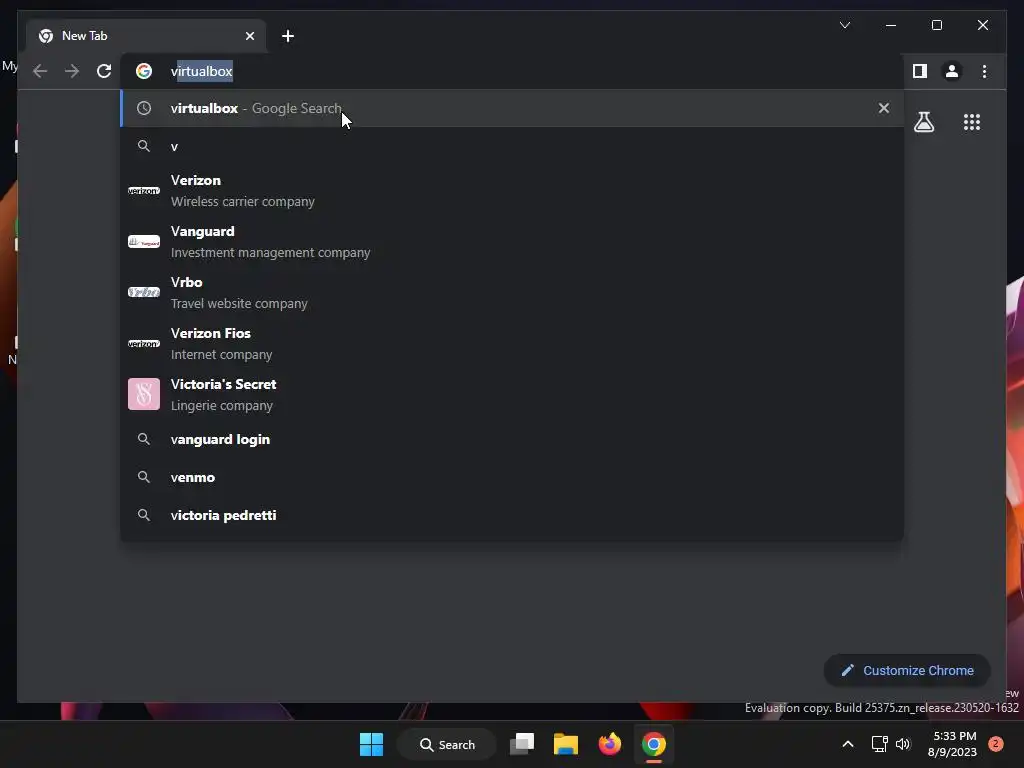Open Chrome Labs flask icon
The image size is (1024, 768).
pos(923,122)
